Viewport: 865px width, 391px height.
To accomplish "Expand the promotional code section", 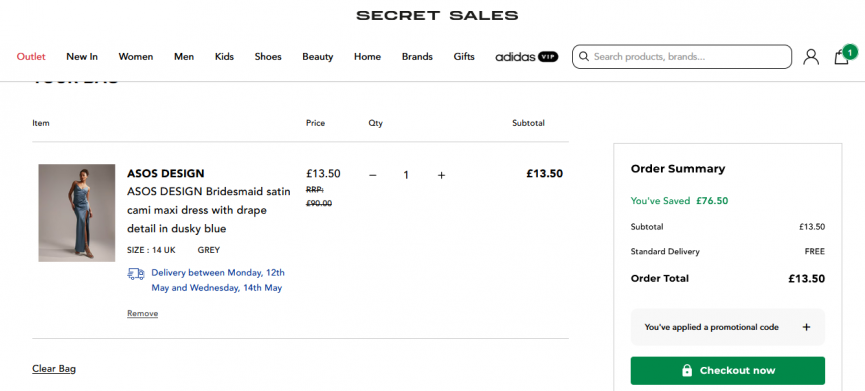I will pos(727,327).
